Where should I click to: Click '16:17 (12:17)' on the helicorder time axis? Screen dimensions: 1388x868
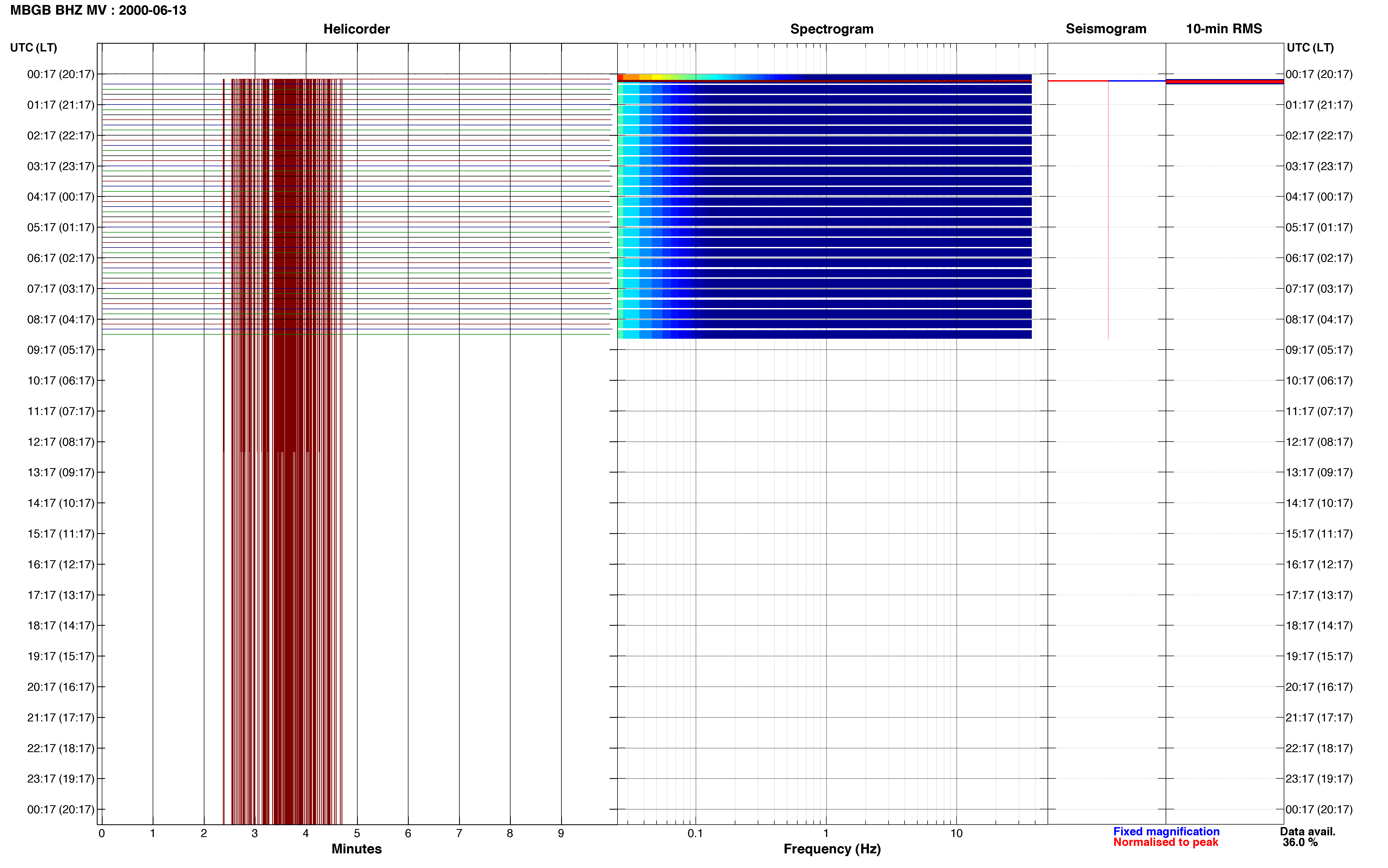pyautogui.click(x=60, y=564)
